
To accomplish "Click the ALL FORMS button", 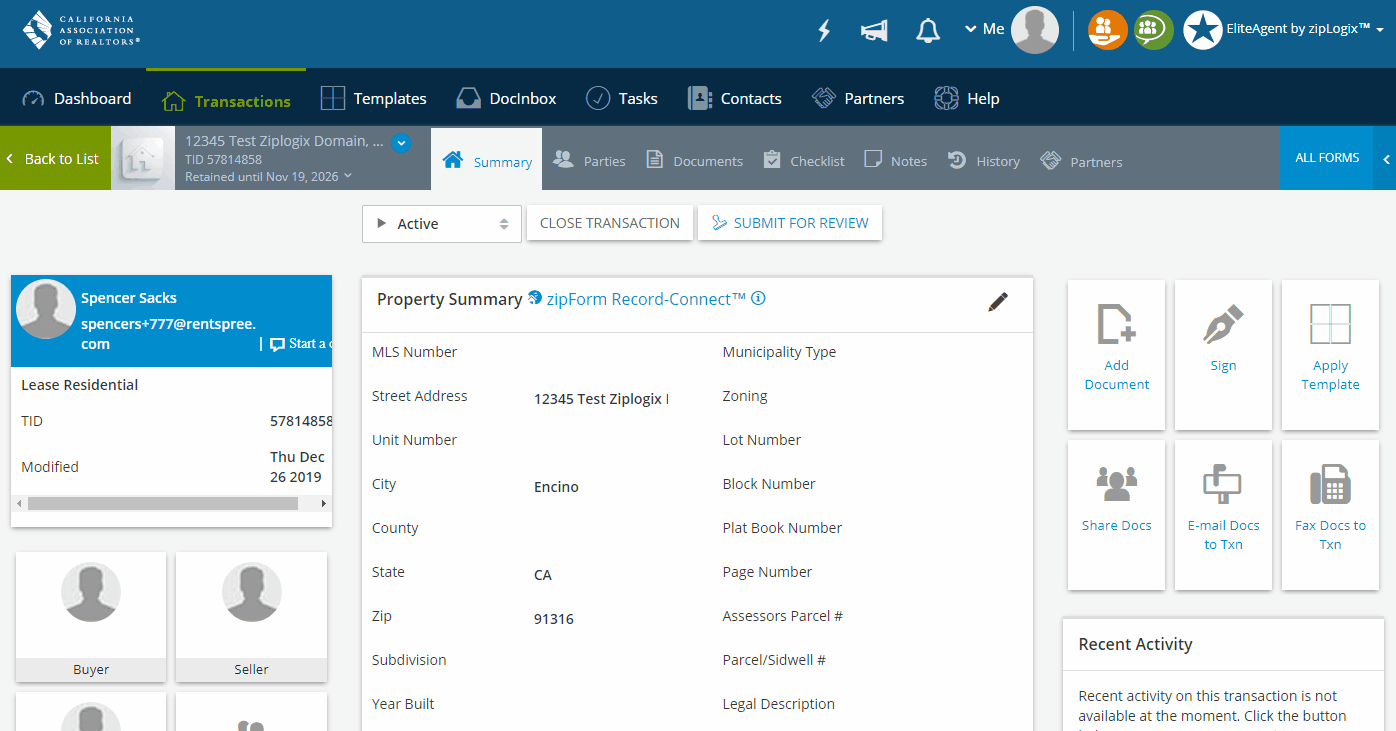I will 1327,158.
